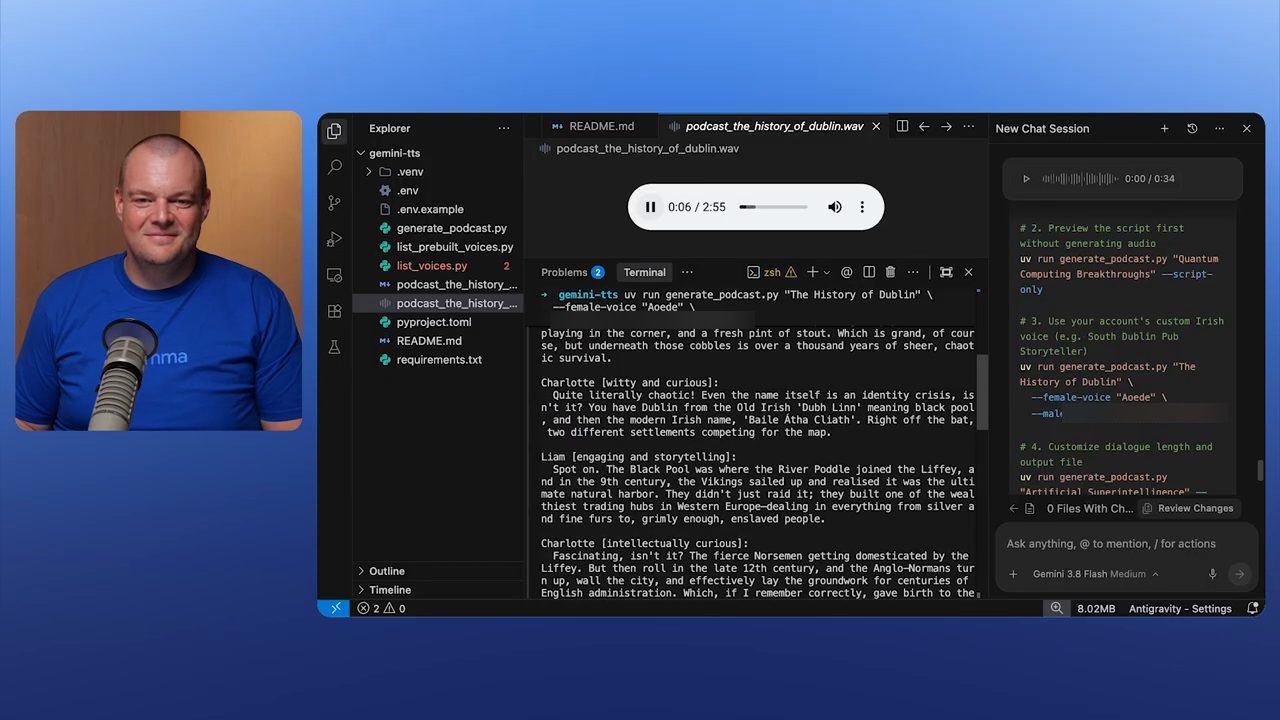Pause the Dublin podcast audio playback
The image size is (1280, 720).
pyautogui.click(x=650, y=207)
